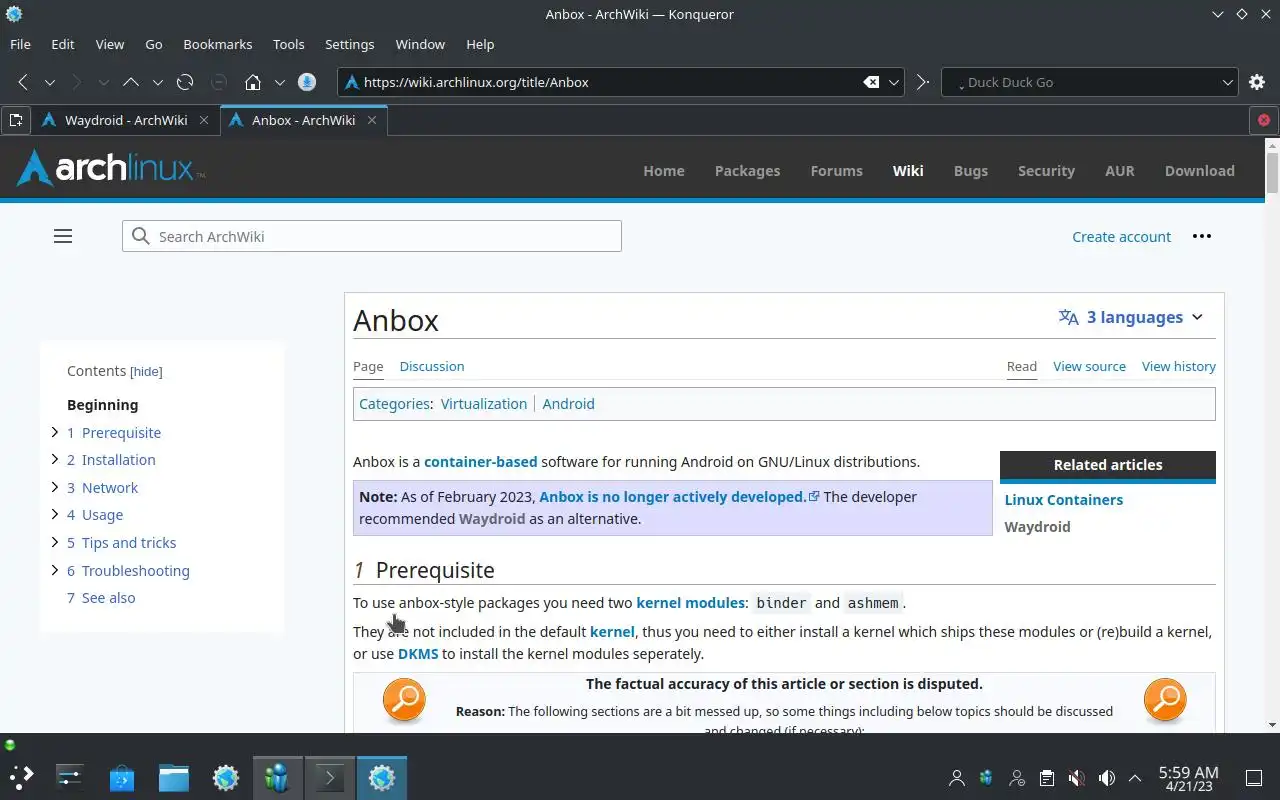Expand the URL history dropdown

point(895,82)
